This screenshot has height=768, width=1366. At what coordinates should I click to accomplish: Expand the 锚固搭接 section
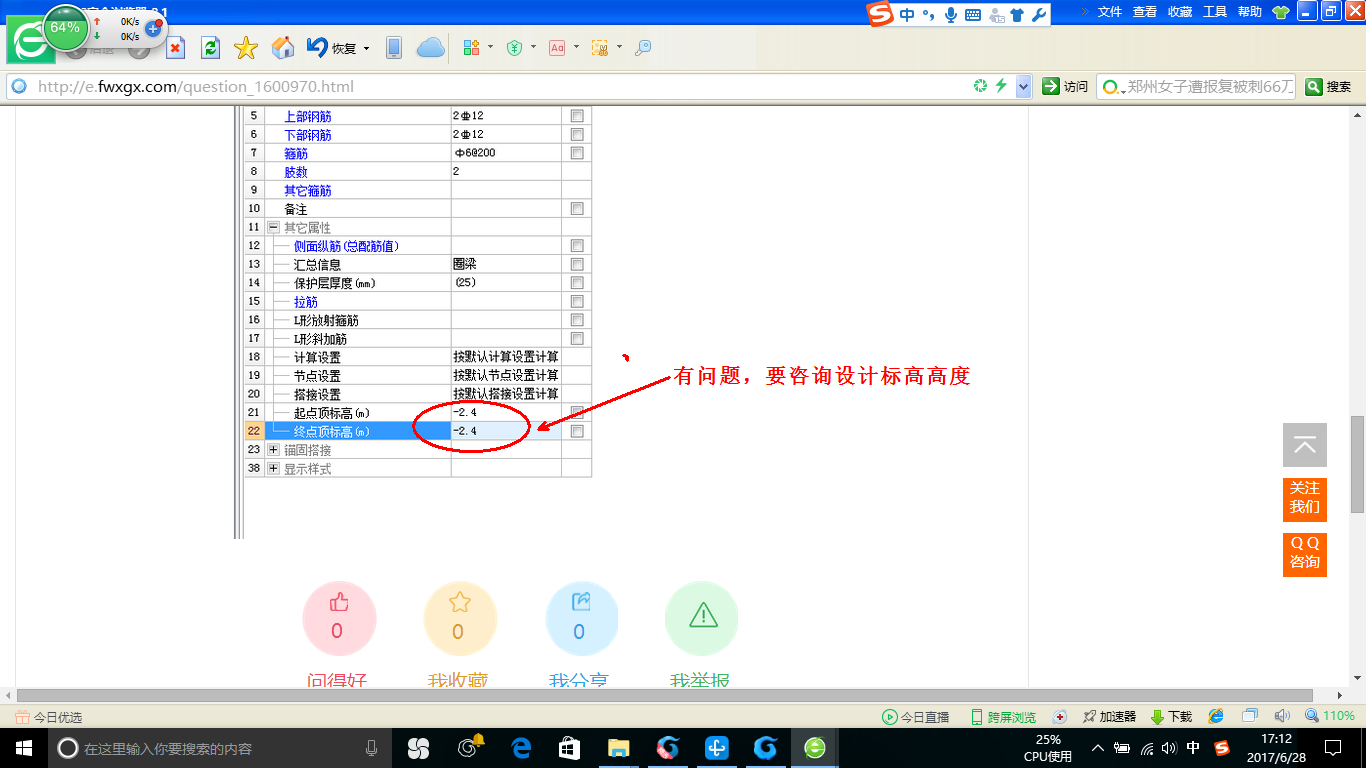pyautogui.click(x=274, y=450)
